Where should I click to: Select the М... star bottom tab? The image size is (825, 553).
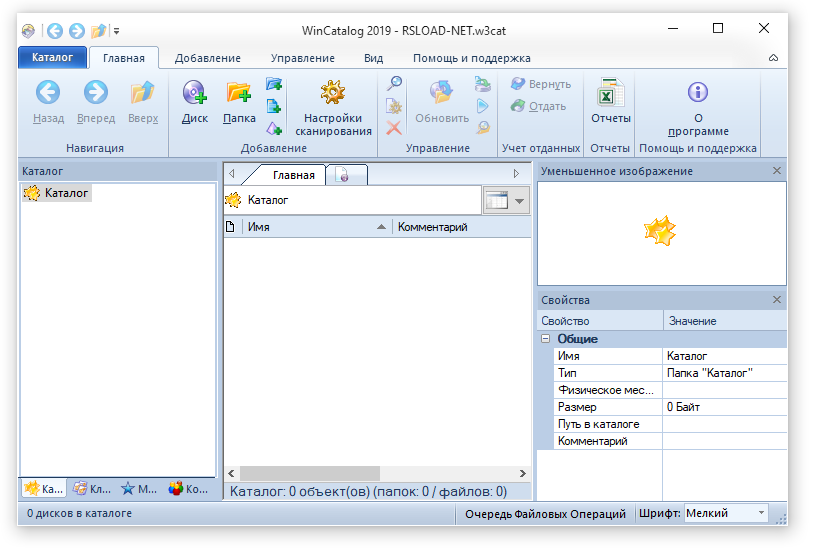[x=139, y=489]
